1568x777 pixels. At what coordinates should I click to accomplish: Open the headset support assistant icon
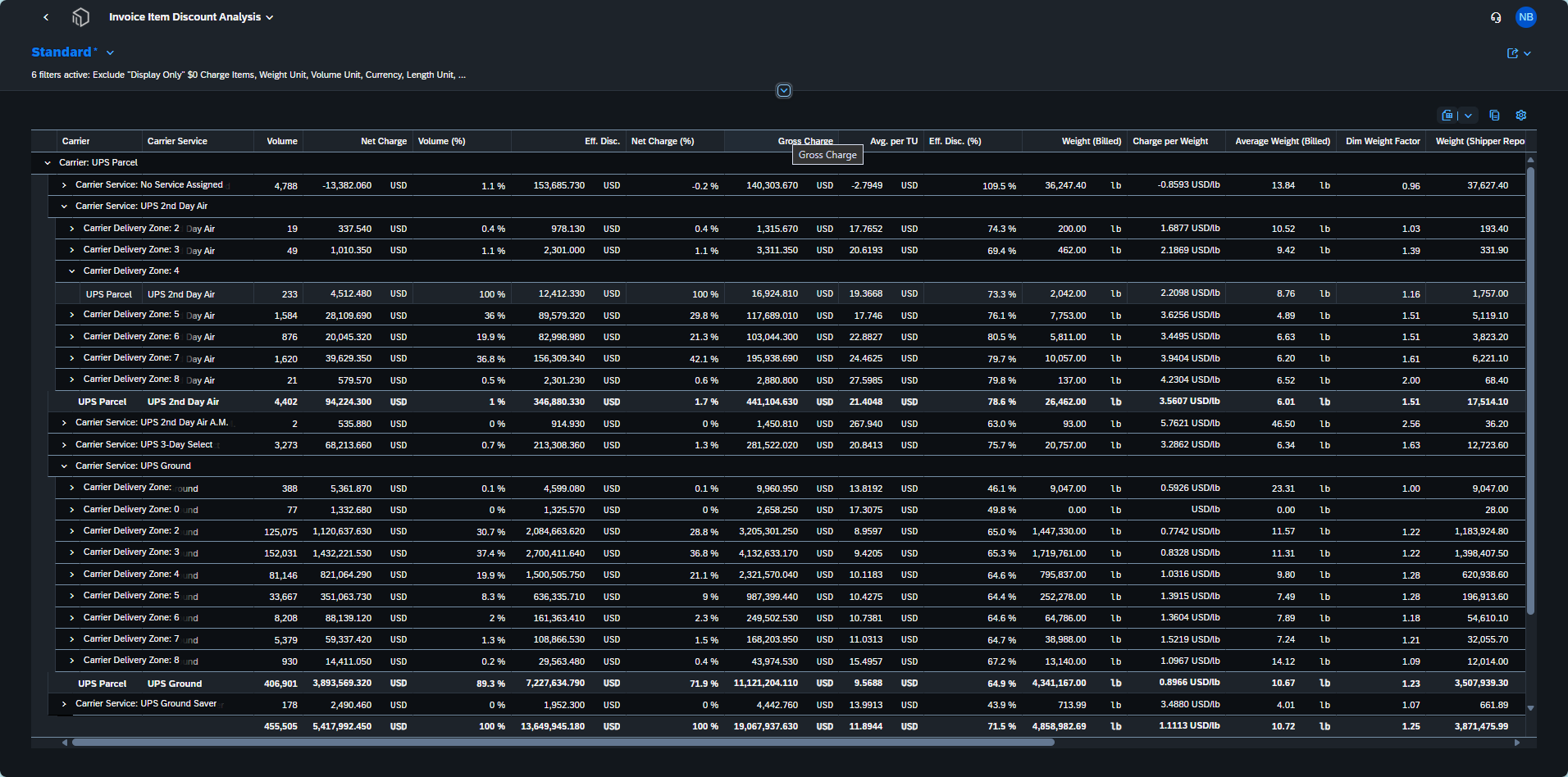pos(1496,17)
